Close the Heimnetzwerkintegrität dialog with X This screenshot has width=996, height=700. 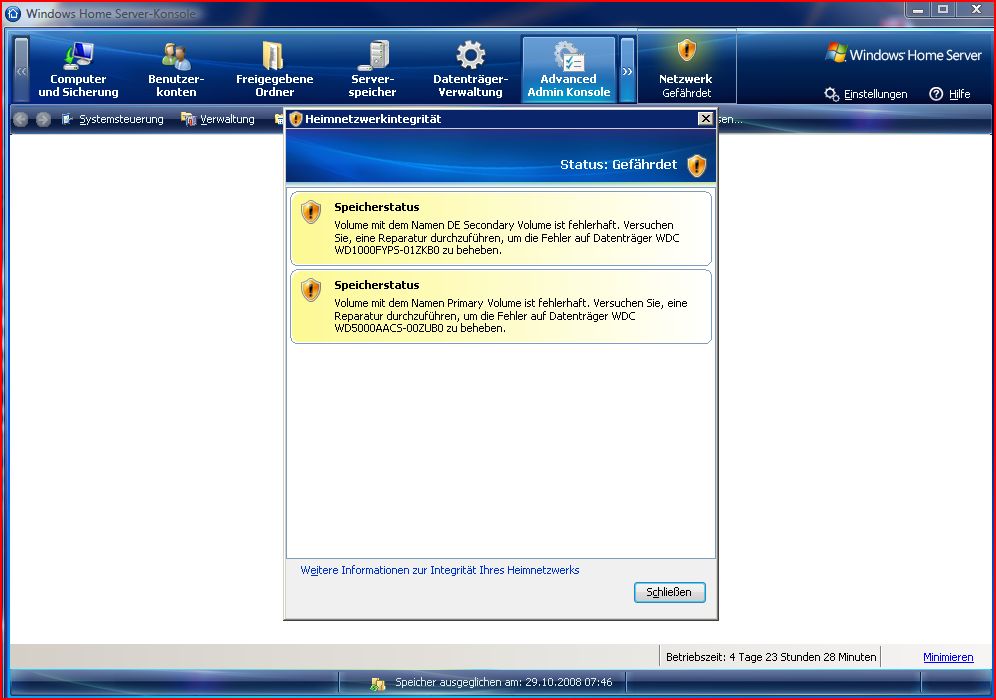click(x=705, y=119)
